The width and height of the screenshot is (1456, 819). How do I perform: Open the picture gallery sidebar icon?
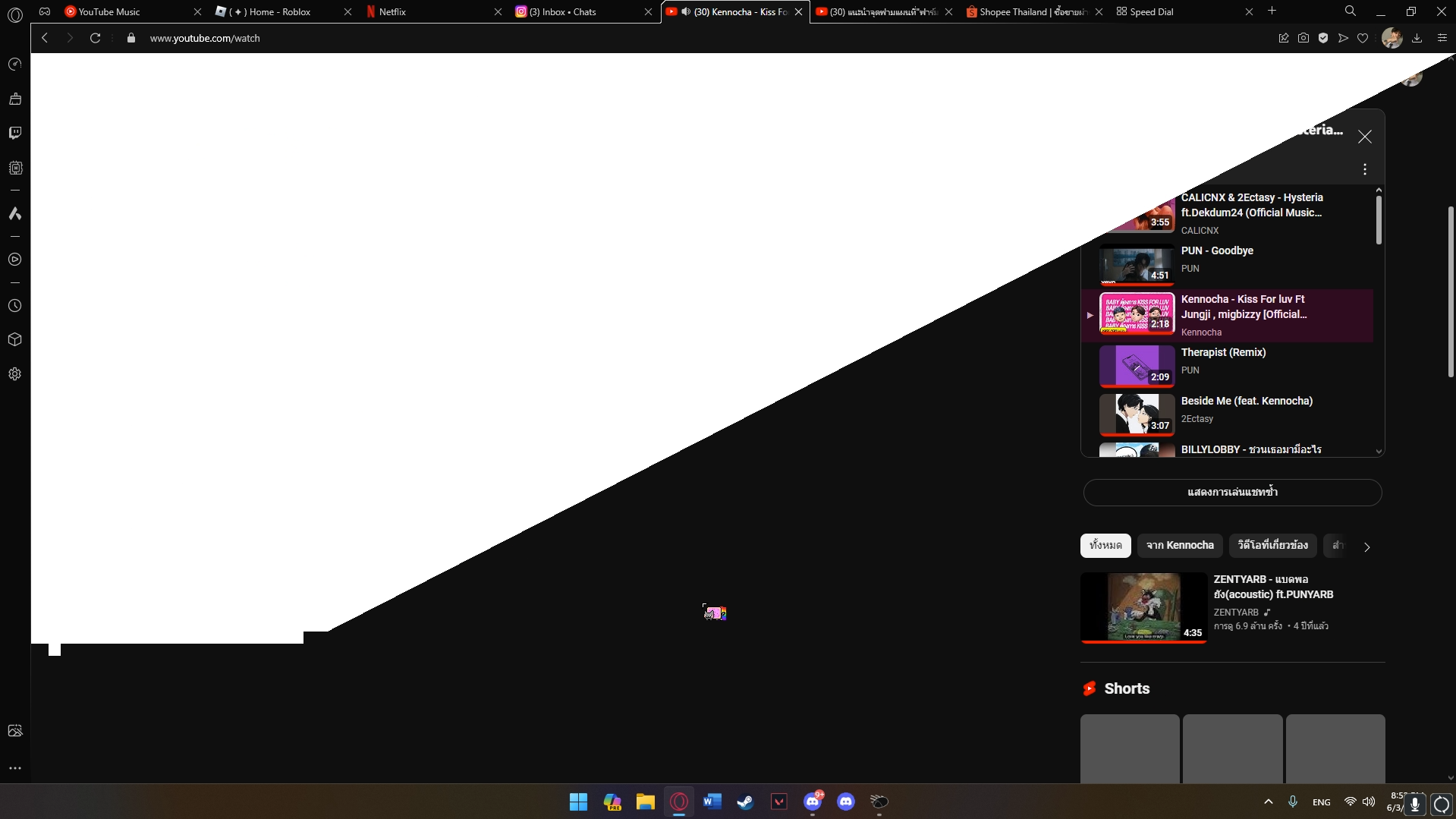pos(14,730)
